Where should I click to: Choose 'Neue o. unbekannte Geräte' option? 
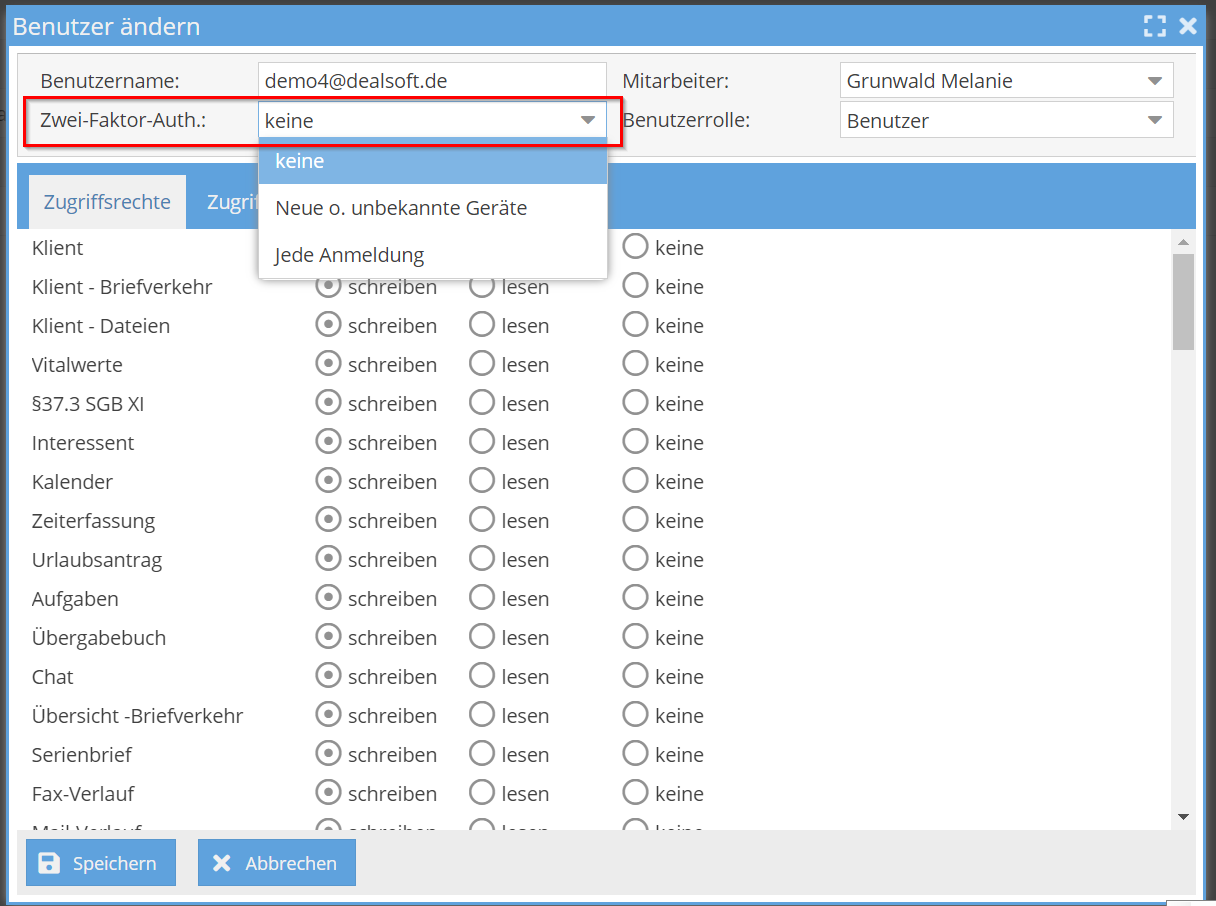[x=401, y=208]
